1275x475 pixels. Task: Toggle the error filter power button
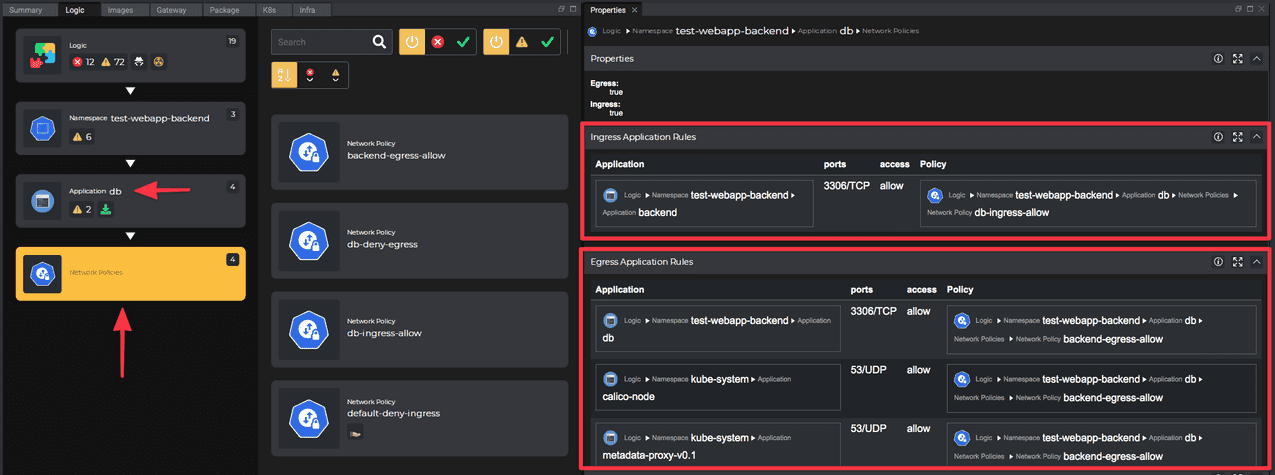coord(411,42)
